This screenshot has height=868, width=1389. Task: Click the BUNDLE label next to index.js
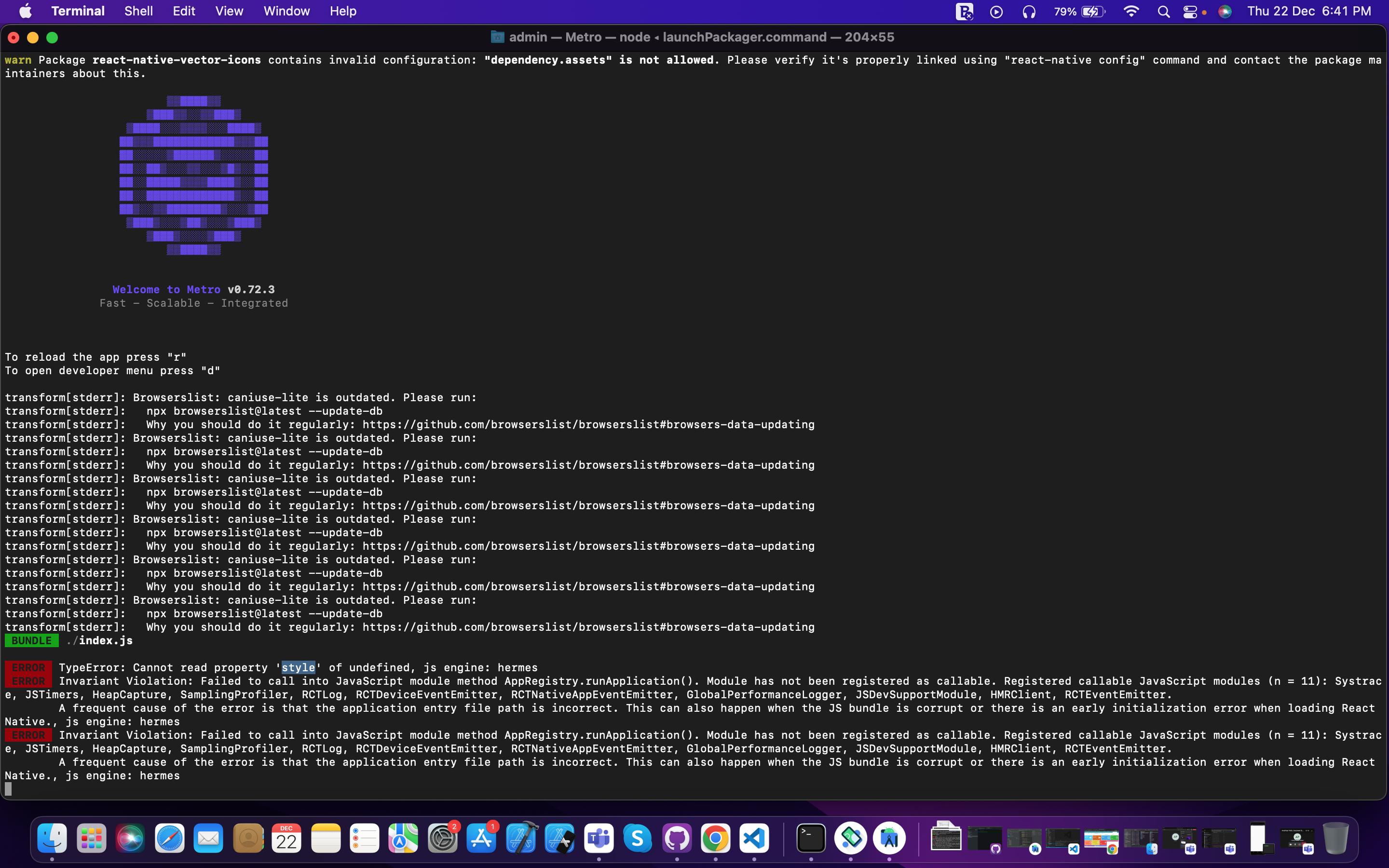[30, 640]
